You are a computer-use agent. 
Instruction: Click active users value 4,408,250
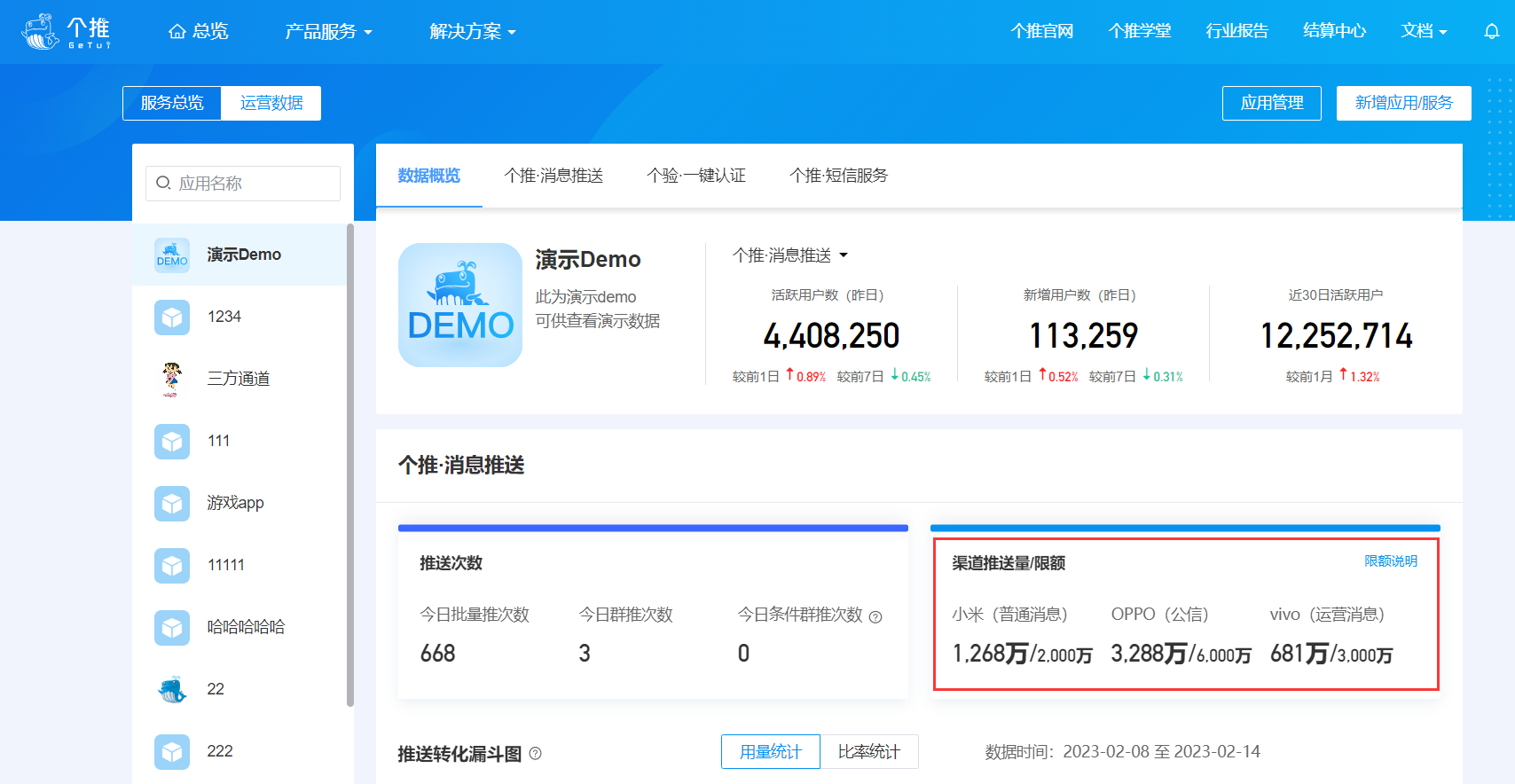coord(831,336)
